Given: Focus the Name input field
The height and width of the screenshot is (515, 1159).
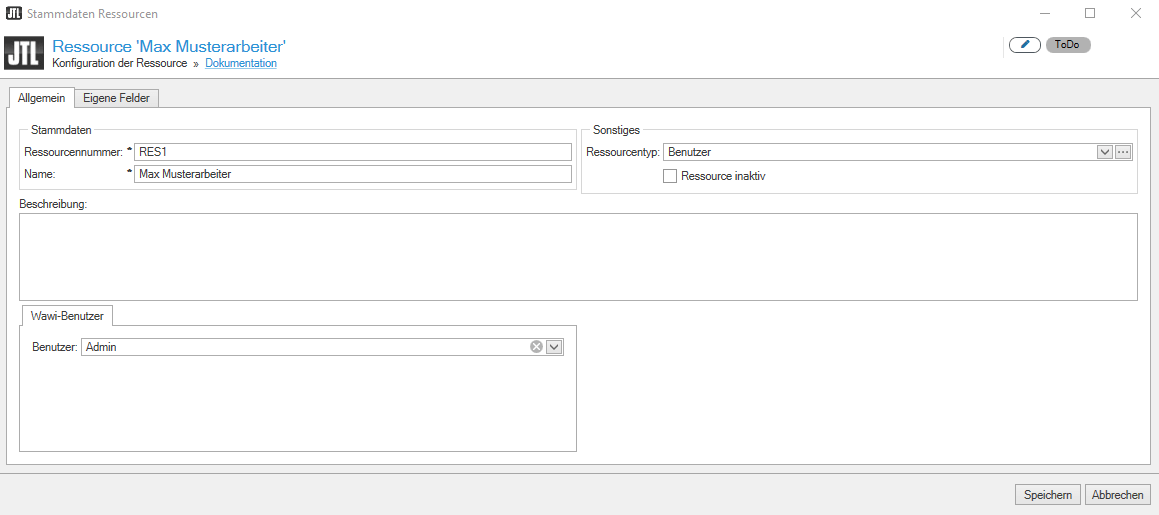Looking at the screenshot, I should (x=352, y=174).
